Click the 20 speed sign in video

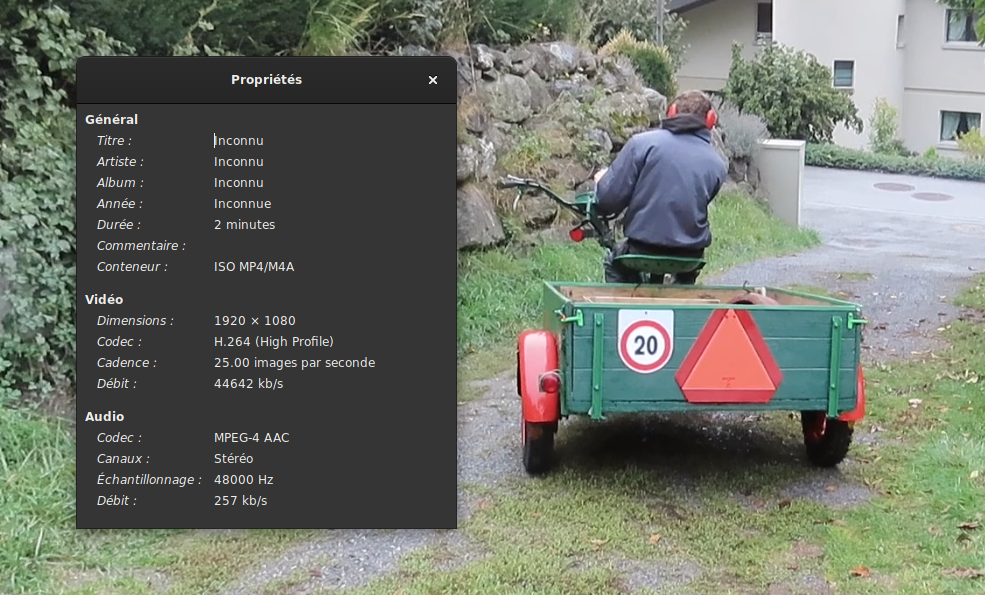[645, 345]
